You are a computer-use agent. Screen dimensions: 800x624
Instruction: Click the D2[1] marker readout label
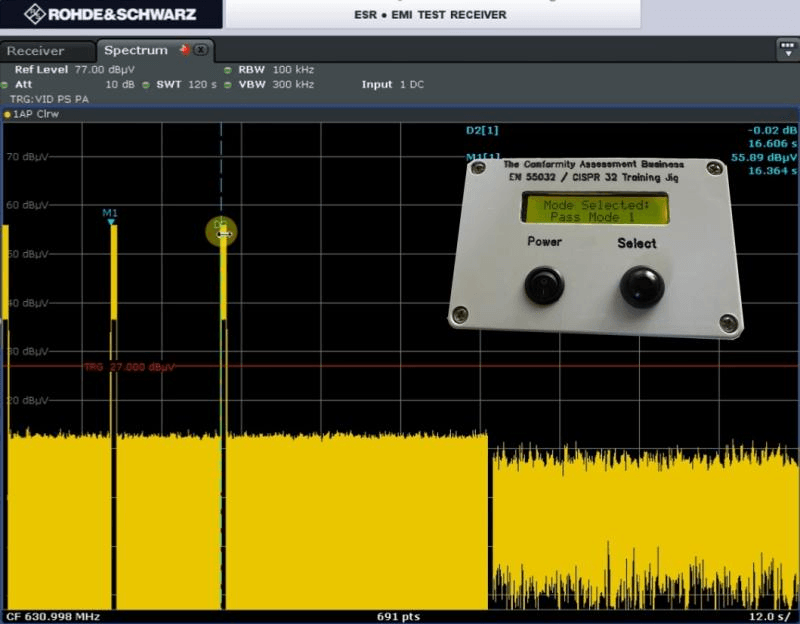pyautogui.click(x=481, y=131)
